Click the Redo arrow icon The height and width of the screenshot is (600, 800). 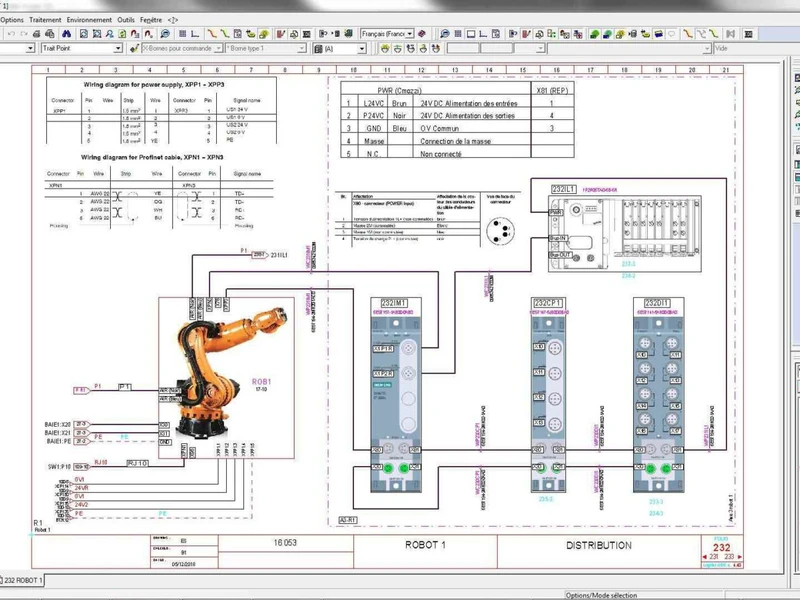(x=23, y=34)
